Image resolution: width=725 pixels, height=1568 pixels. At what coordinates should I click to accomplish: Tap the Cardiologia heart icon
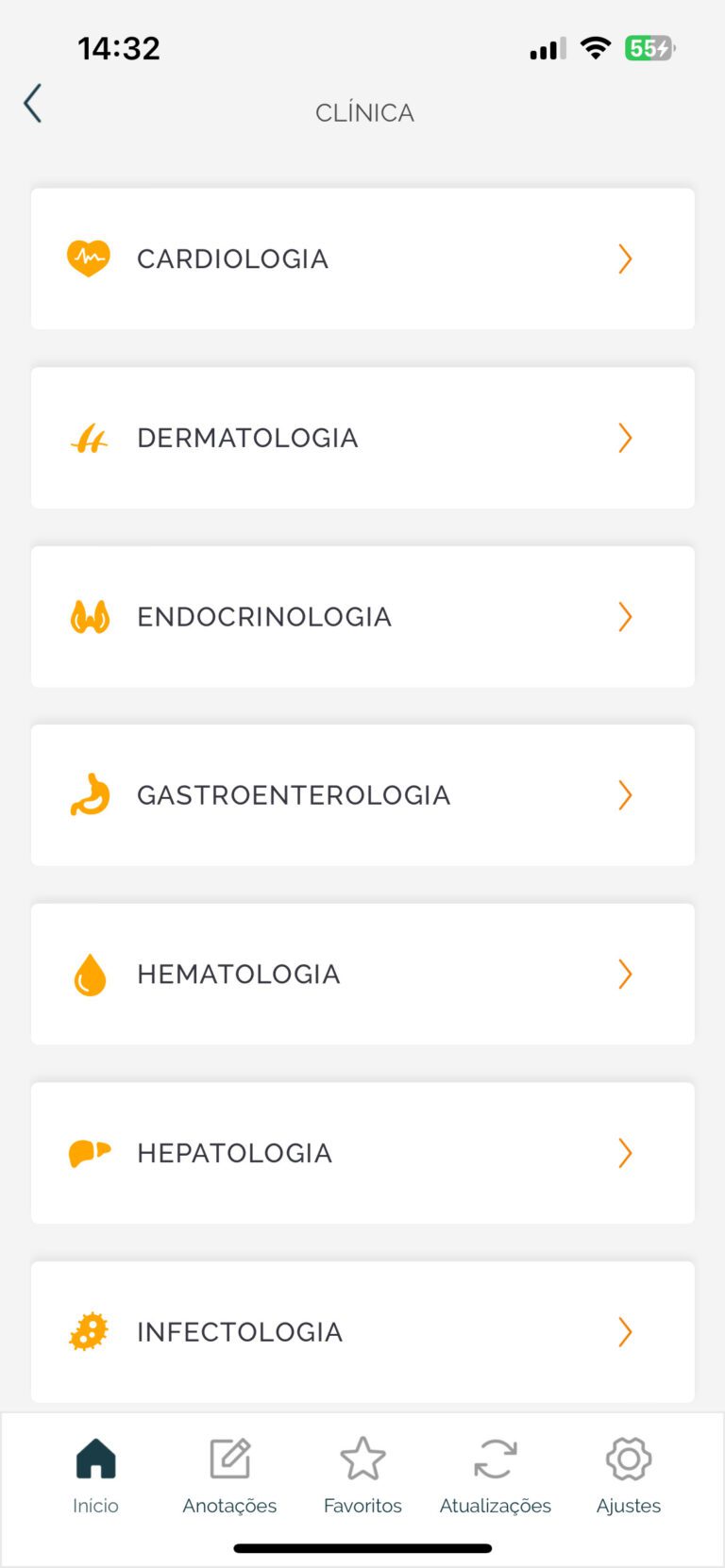[89, 259]
